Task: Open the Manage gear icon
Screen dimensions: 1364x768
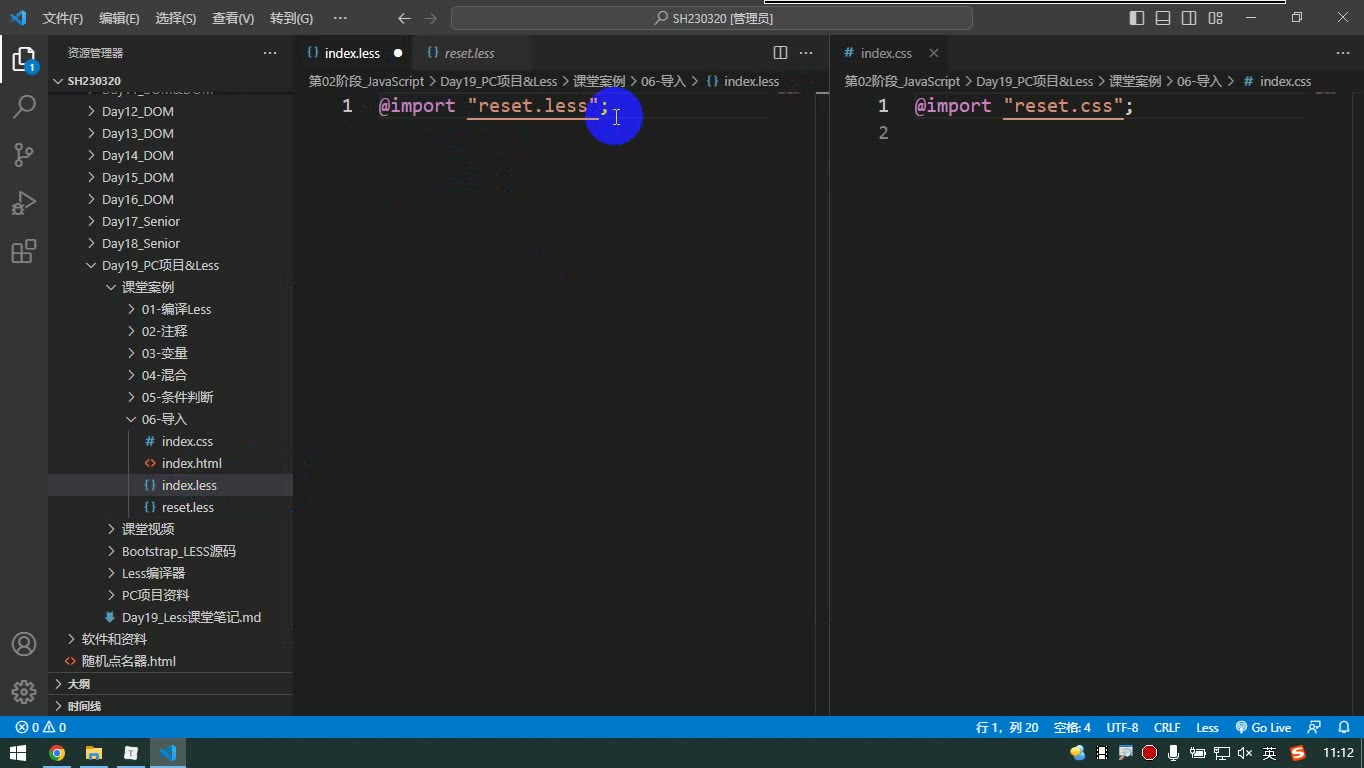Action: coord(24,692)
